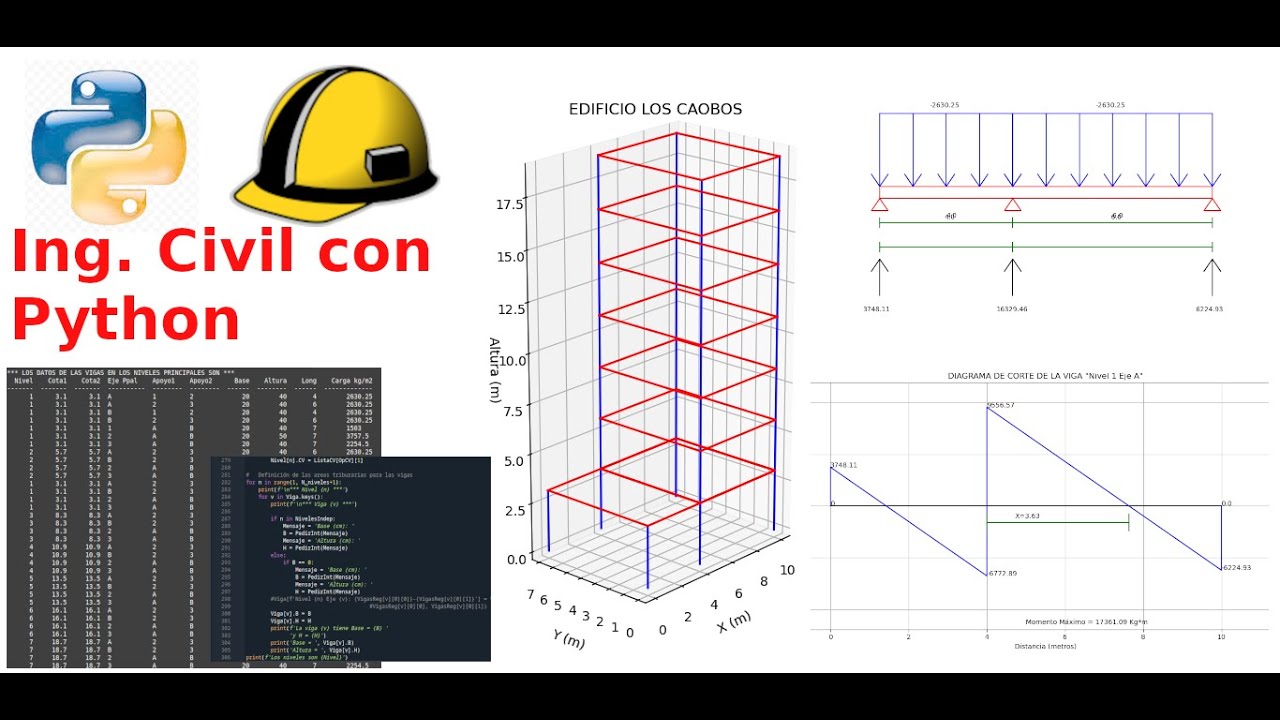Click the code line 'if n in NivelesIndep:'
This screenshot has height=720, width=1280.
coord(303,519)
